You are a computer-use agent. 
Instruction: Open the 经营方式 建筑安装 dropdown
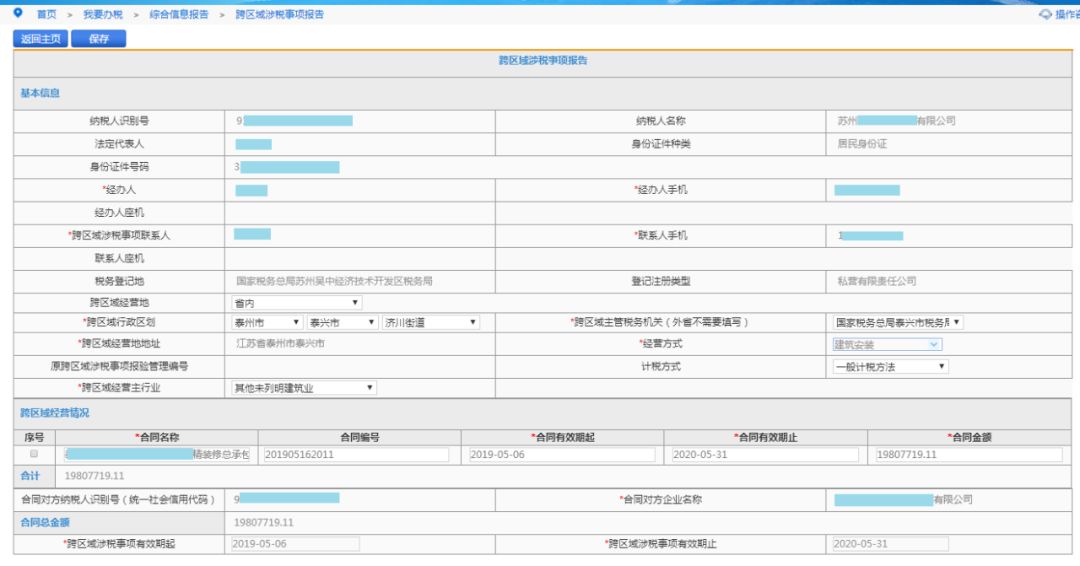click(x=887, y=345)
